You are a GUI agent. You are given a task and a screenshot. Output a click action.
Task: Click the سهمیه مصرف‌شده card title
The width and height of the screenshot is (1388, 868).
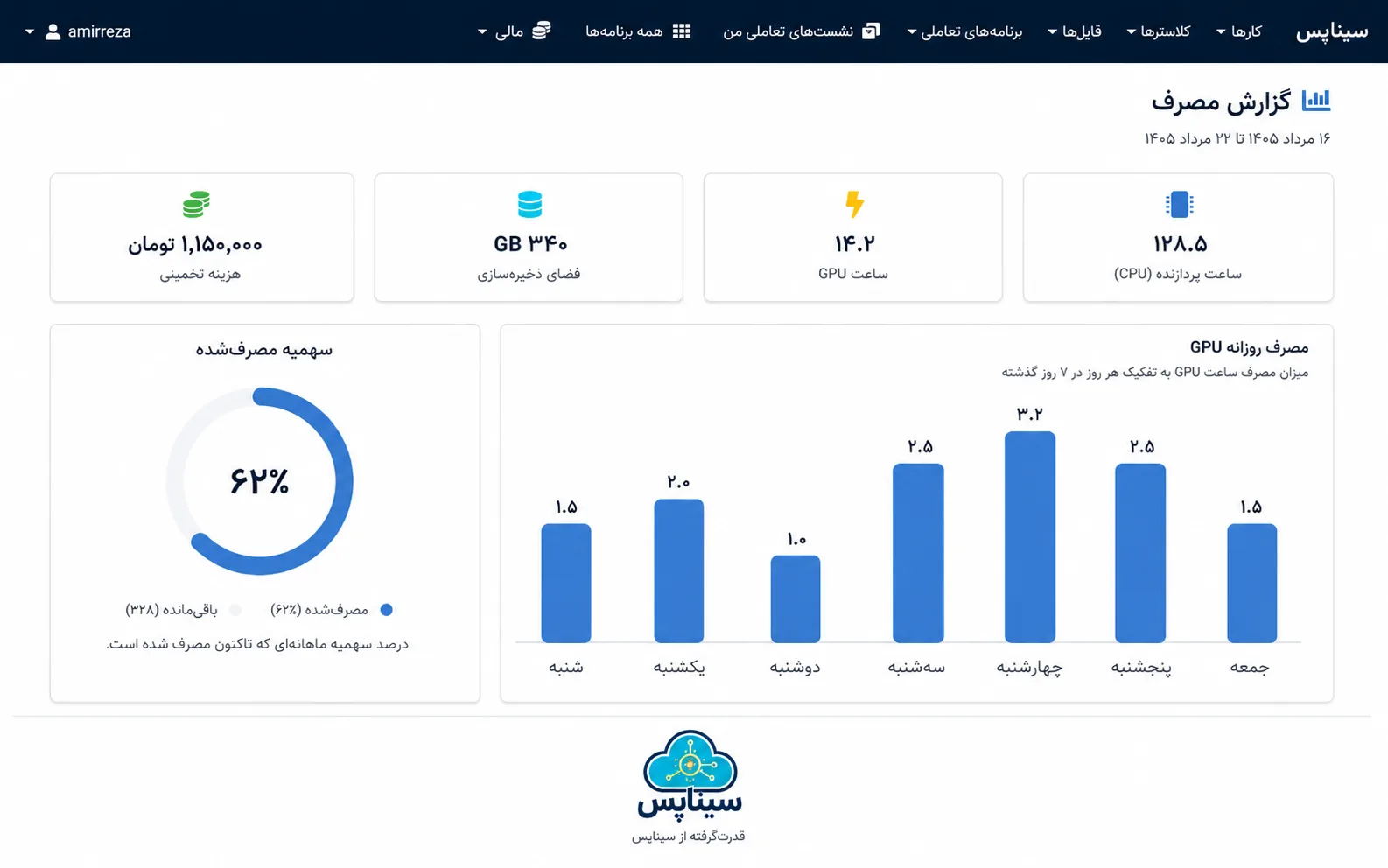tap(264, 350)
